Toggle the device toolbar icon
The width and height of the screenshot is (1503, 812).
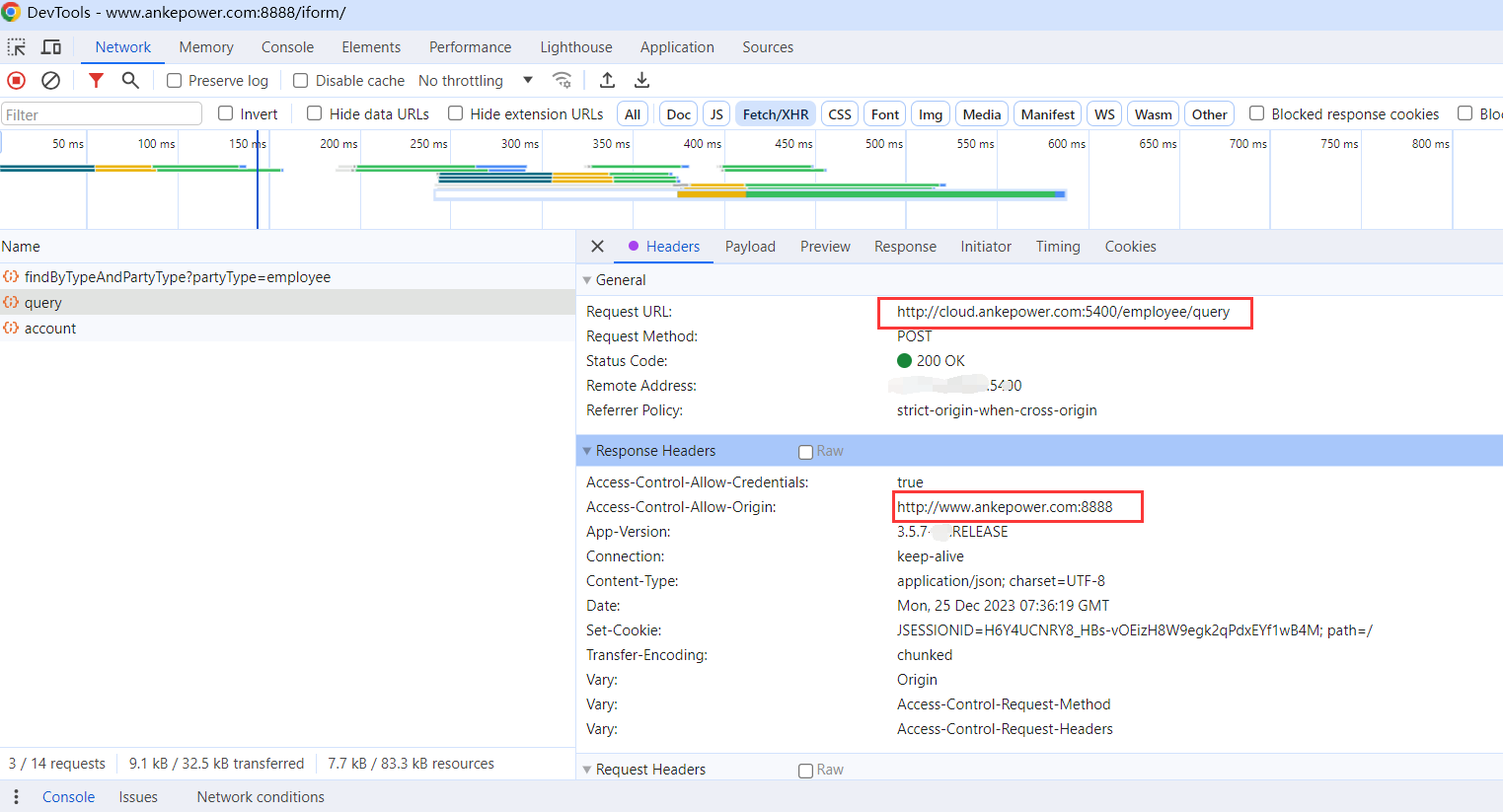pyautogui.click(x=50, y=47)
